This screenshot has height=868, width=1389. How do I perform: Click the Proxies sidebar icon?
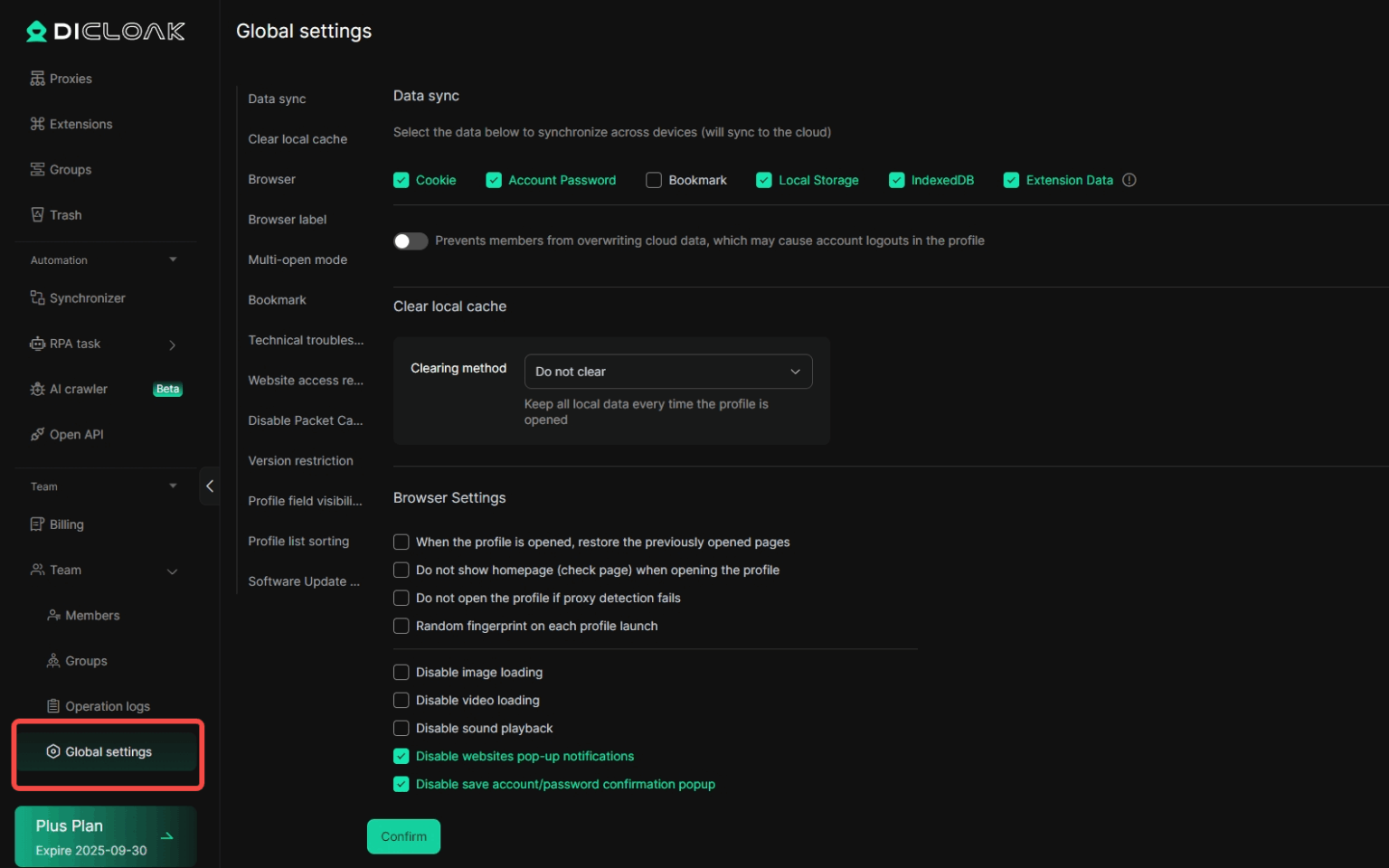[x=37, y=79]
